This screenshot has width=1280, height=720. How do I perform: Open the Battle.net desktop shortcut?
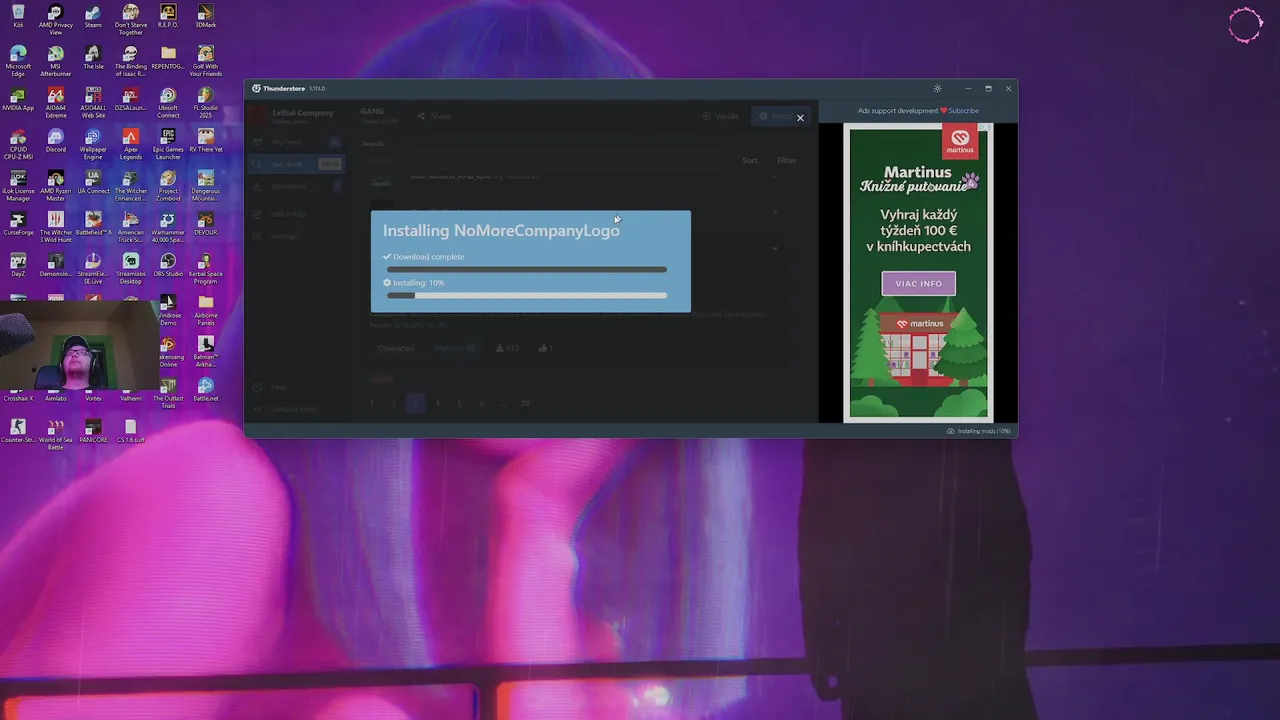tap(206, 389)
